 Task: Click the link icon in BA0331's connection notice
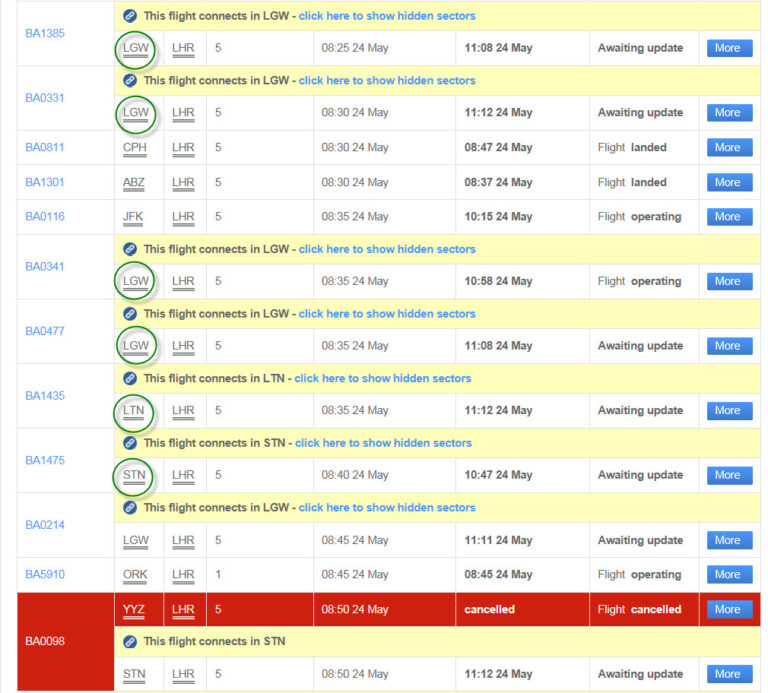point(130,81)
